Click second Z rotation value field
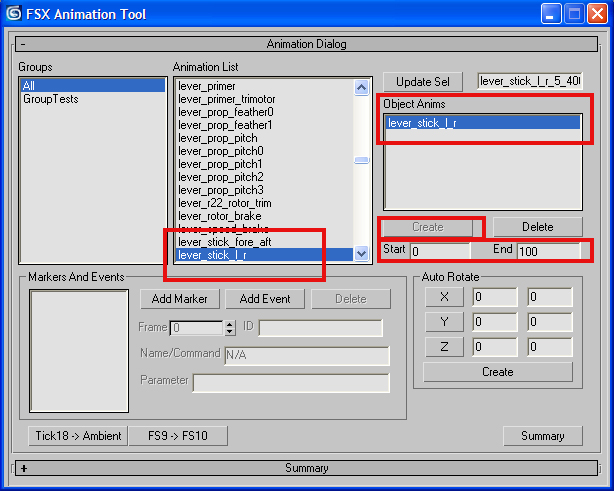 tap(550, 347)
